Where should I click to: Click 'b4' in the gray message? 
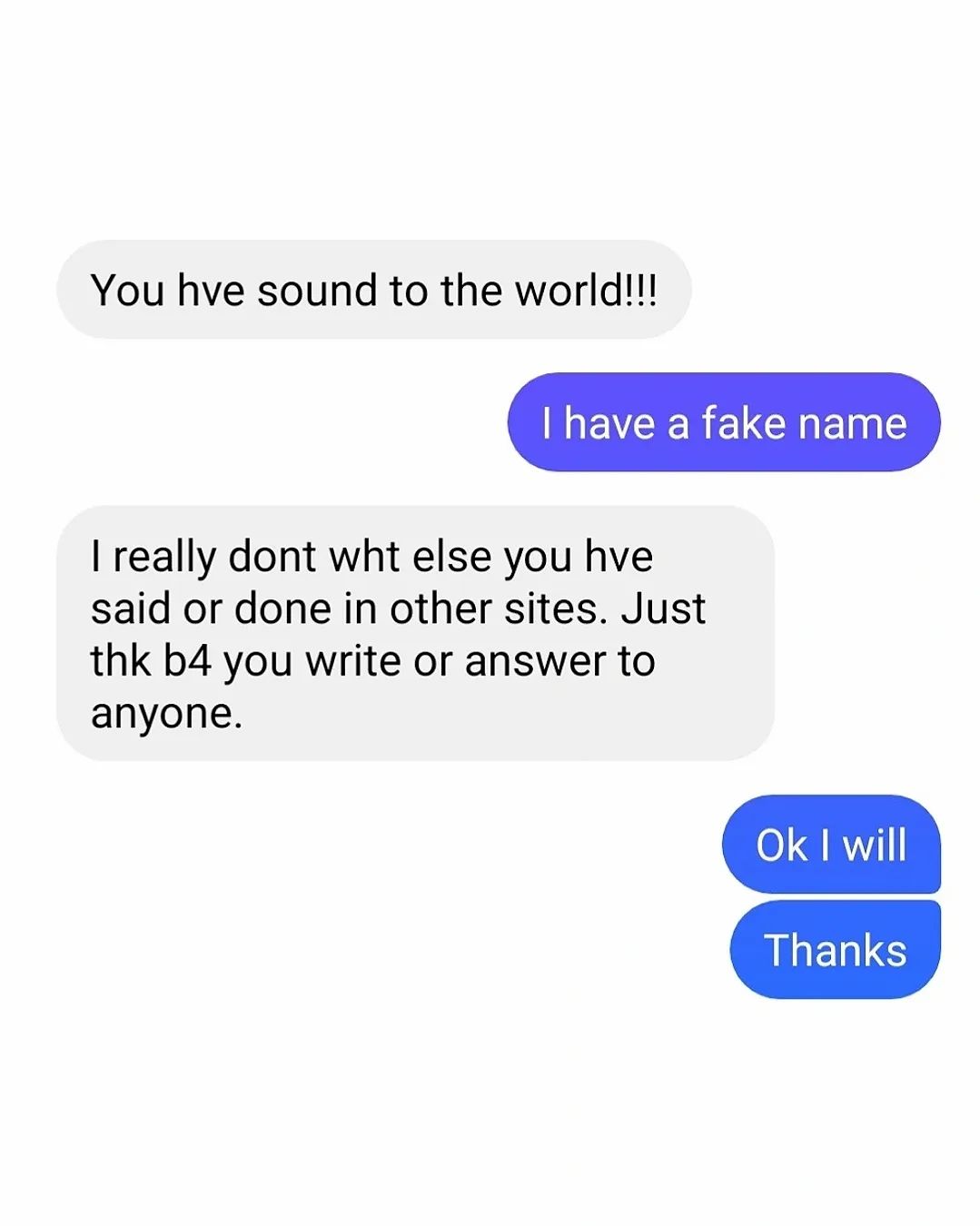188,661
